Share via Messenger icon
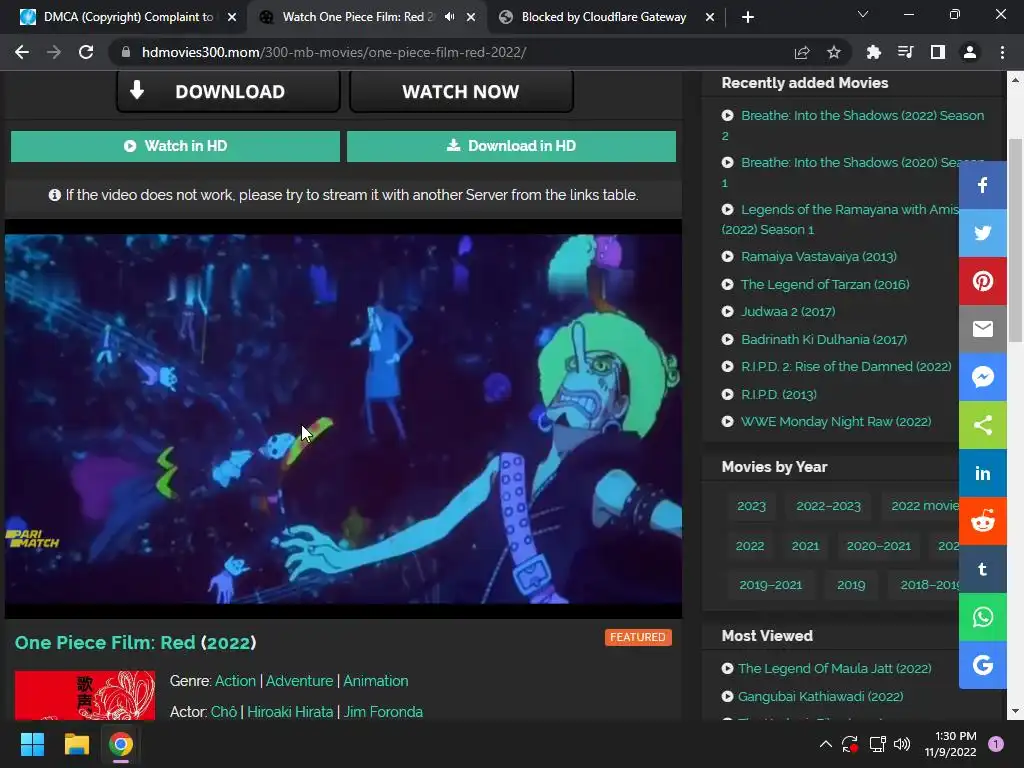The image size is (1024, 768). point(982,377)
